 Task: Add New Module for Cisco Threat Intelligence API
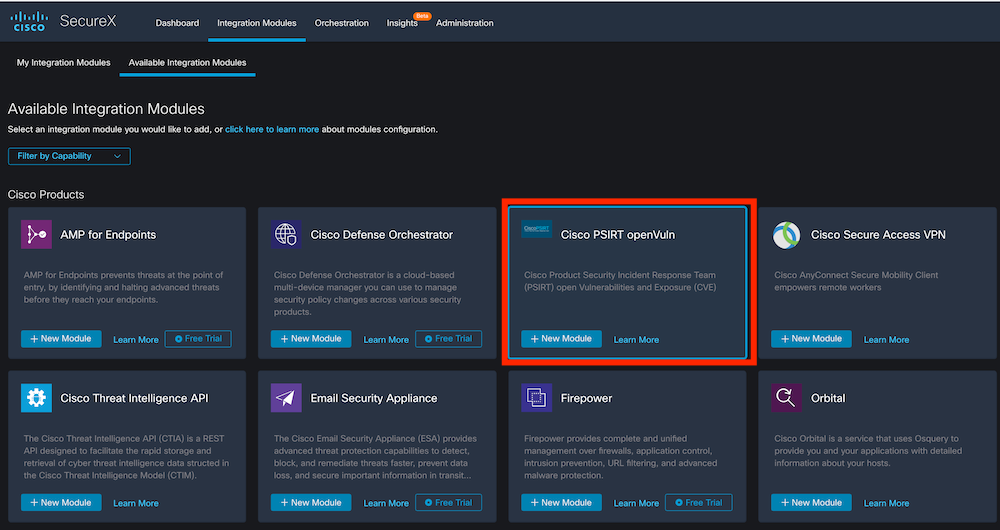61,503
